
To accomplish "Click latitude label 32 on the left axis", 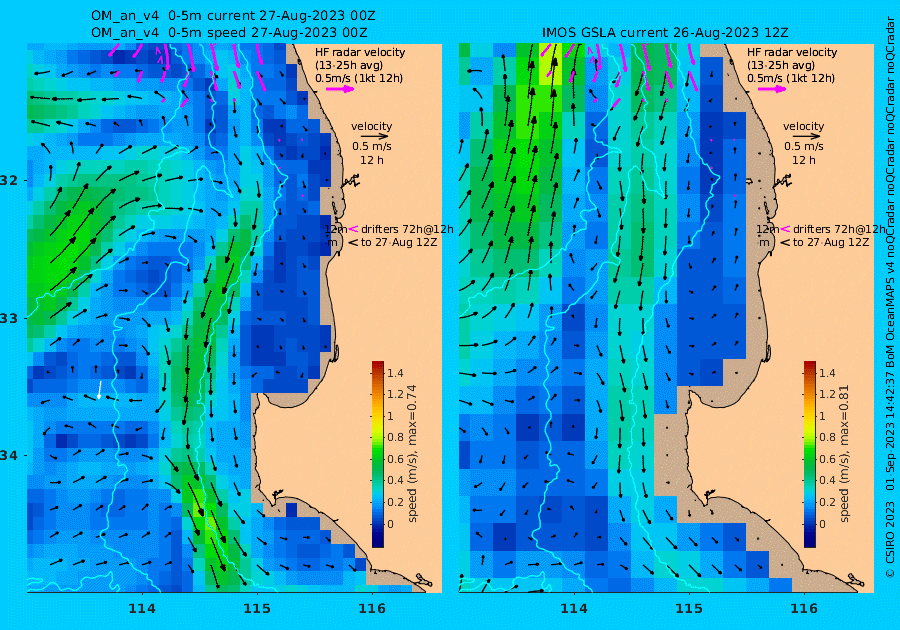I will (9, 180).
